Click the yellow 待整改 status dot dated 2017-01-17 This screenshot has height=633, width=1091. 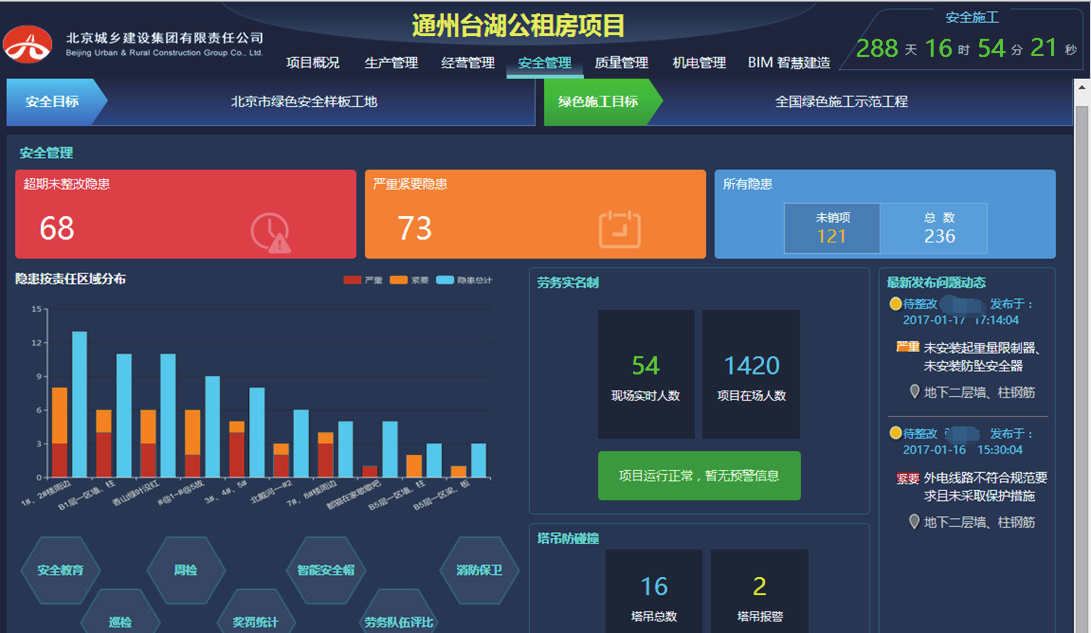(895, 304)
